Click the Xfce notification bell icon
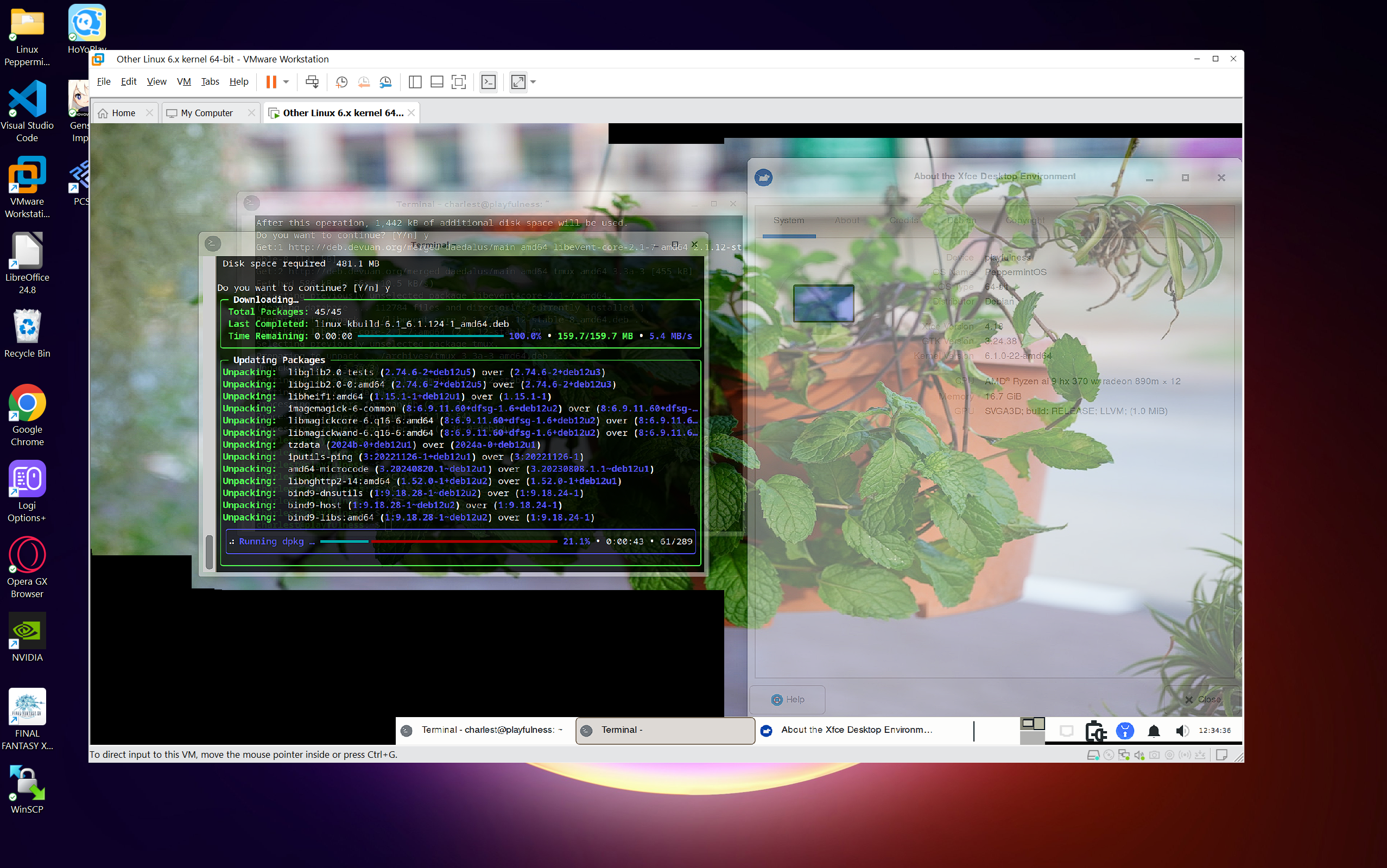Image resolution: width=1387 pixels, height=868 pixels. pyautogui.click(x=1154, y=731)
